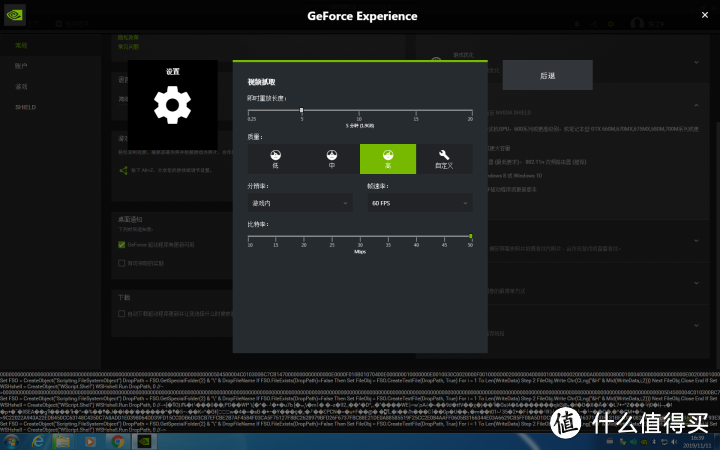
Task: Open the privacy policy link
Action: tap(128, 37)
